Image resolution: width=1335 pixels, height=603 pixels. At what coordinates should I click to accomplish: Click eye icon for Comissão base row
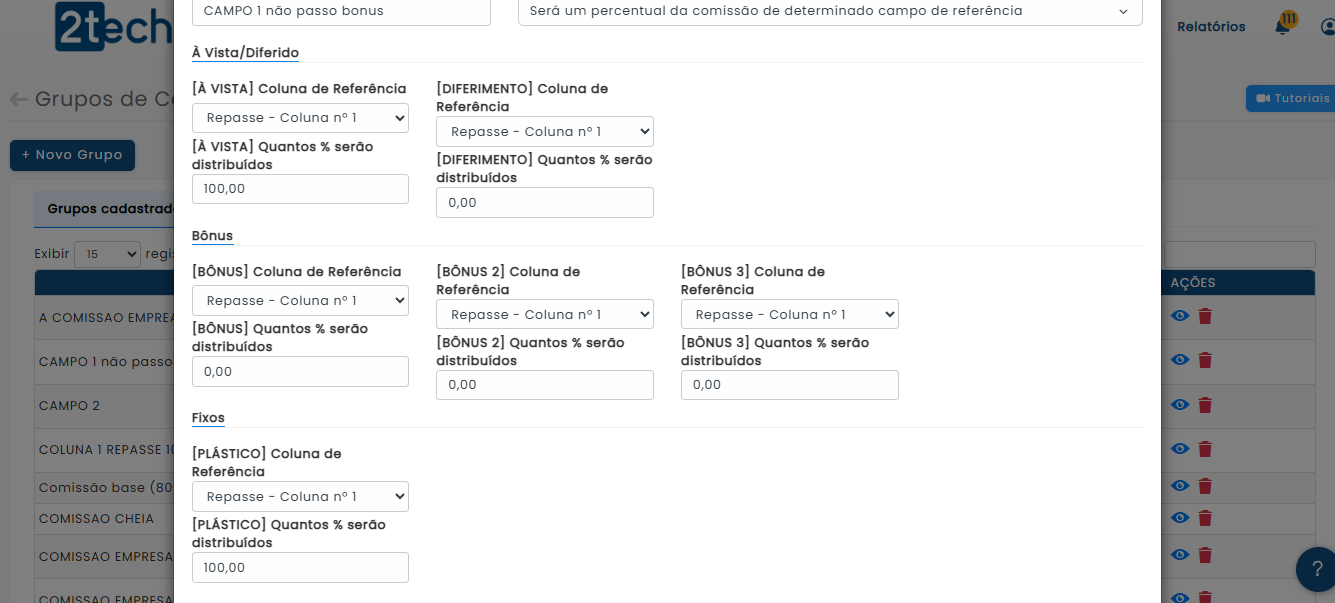(x=1180, y=486)
